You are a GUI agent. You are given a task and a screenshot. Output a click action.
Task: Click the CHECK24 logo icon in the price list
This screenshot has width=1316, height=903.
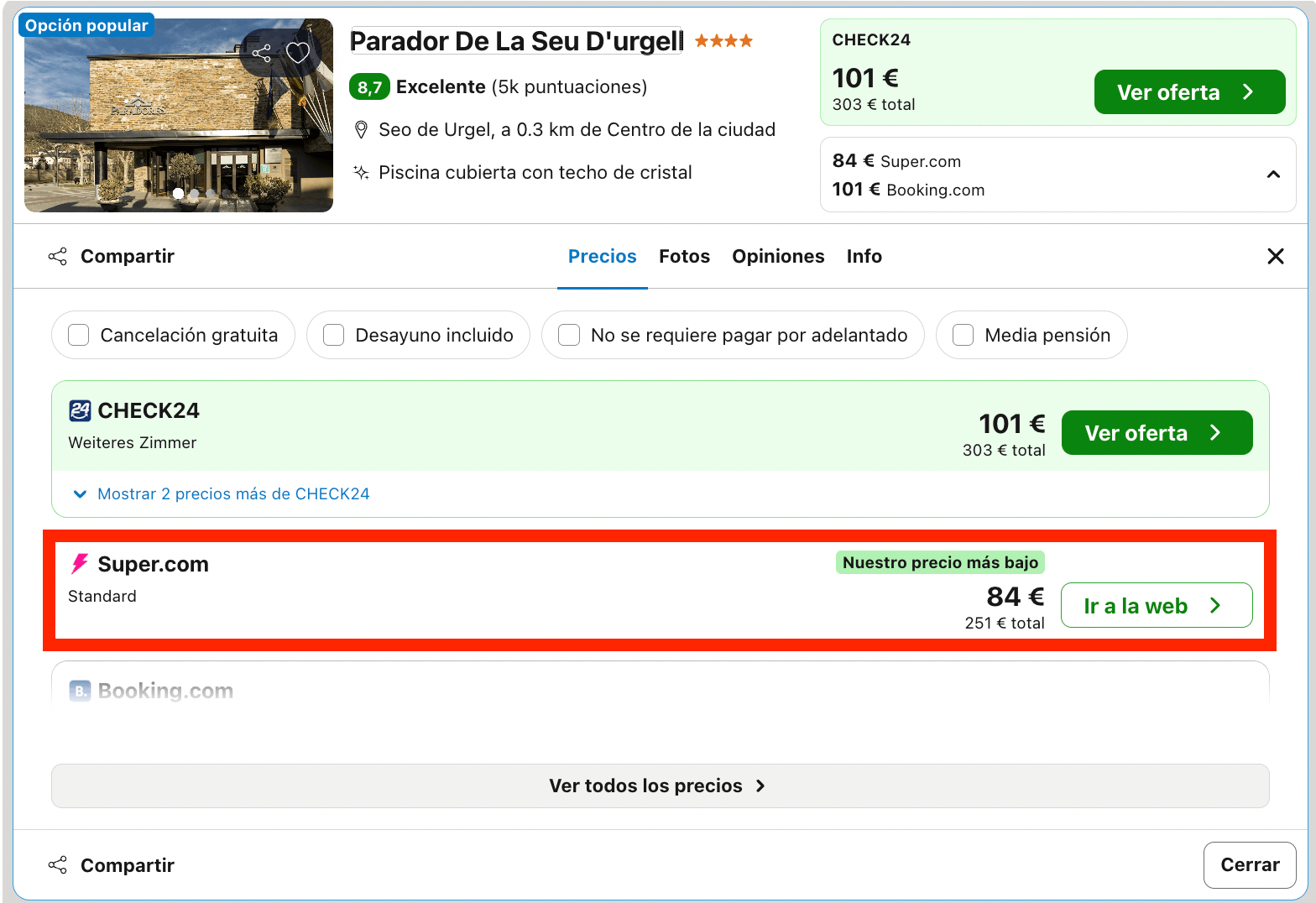pos(80,410)
